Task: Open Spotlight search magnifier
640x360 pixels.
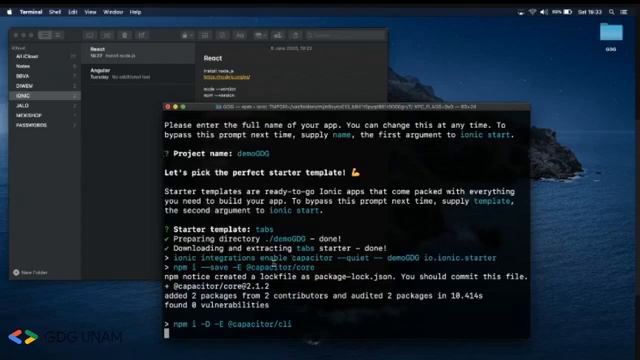Action: click(x=611, y=12)
